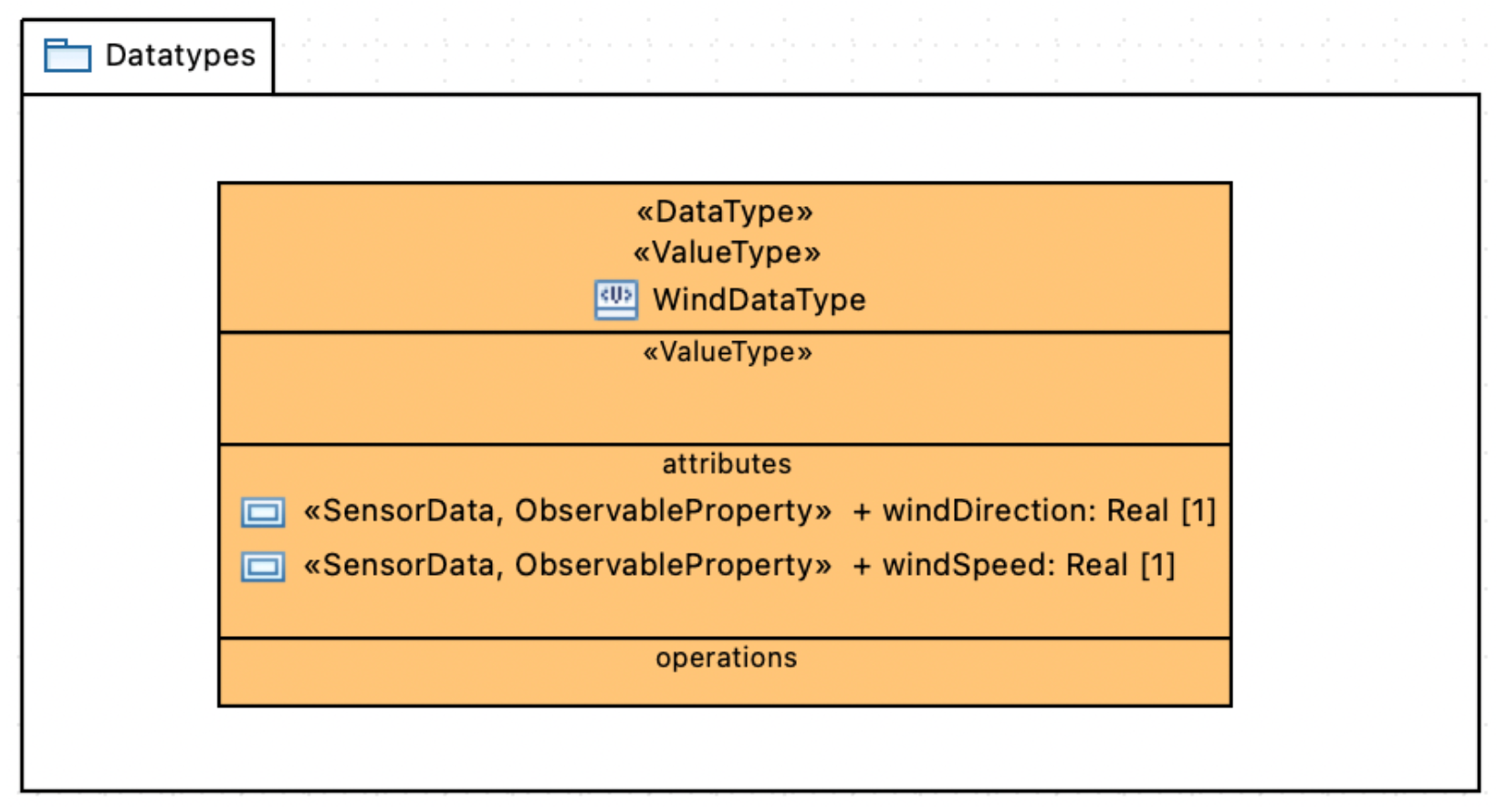Select the windDirection stereotype «SensorData, ObservableProperty» text
1497x812 pixels.
click(x=567, y=511)
